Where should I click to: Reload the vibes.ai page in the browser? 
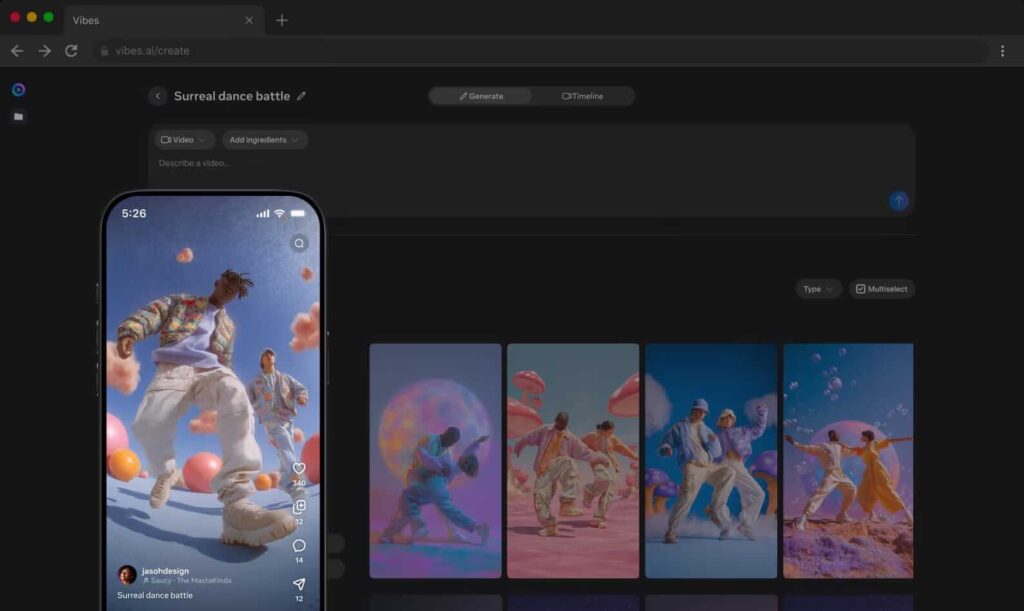(70, 50)
